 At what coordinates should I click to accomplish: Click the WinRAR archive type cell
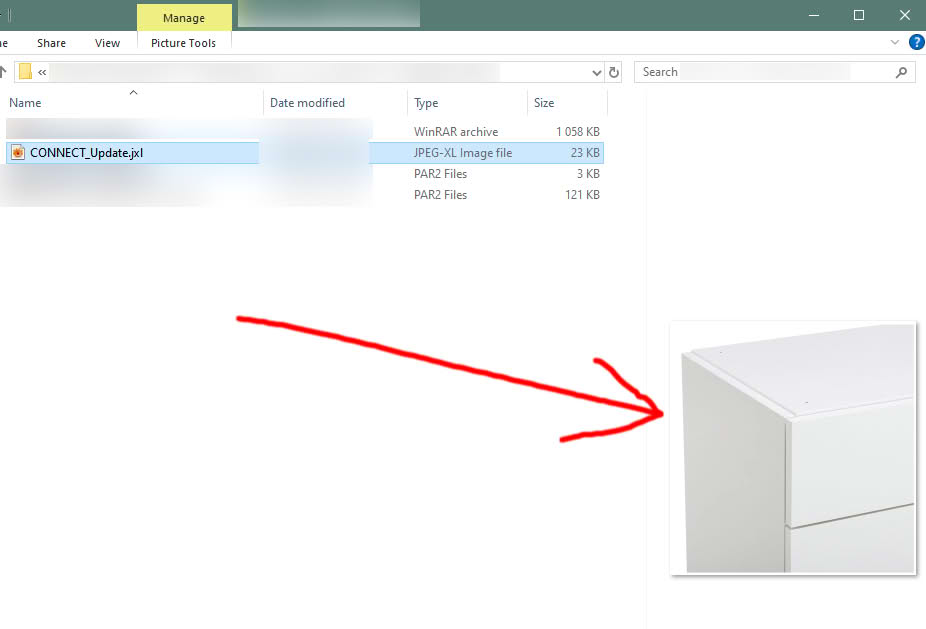455,132
